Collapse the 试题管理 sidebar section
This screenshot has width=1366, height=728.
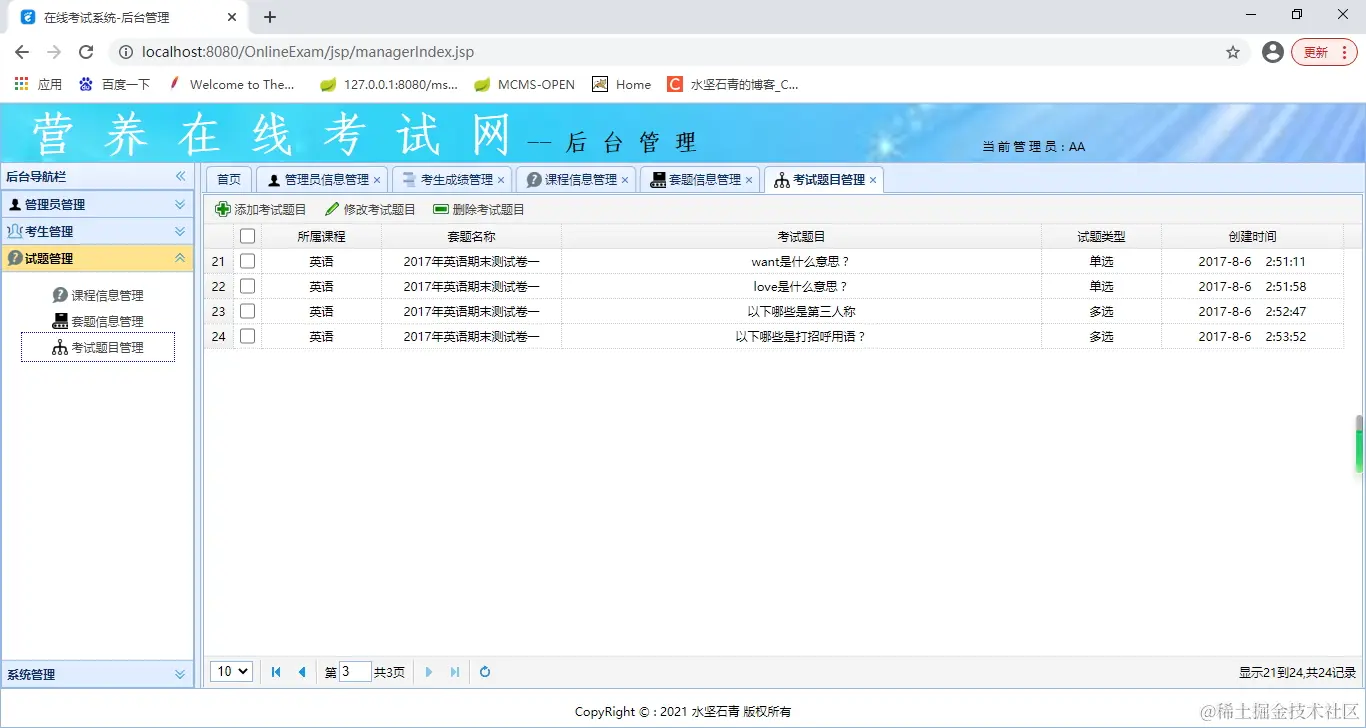click(x=180, y=257)
